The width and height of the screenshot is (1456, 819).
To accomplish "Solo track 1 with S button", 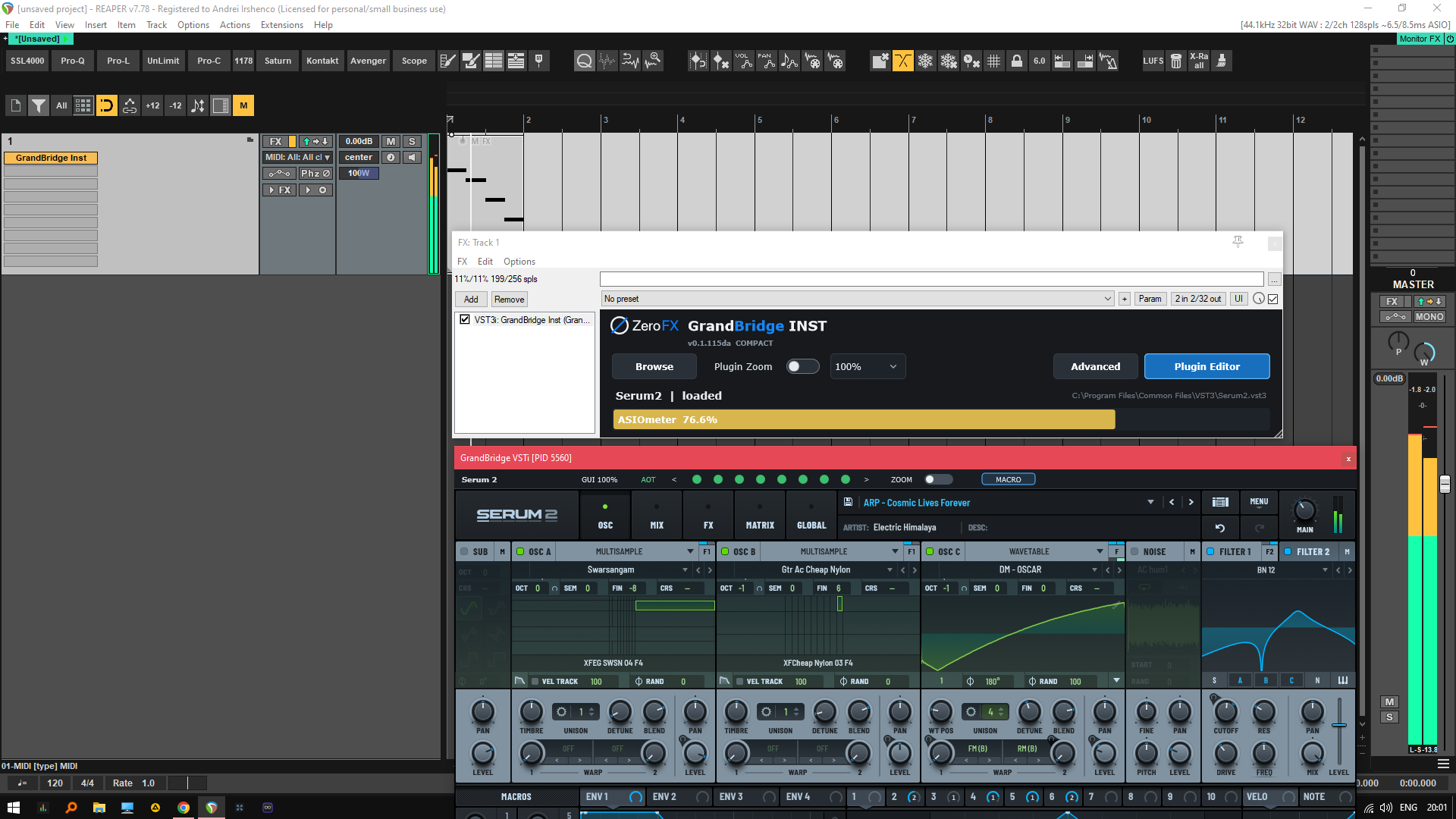I will tap(412, 142).
